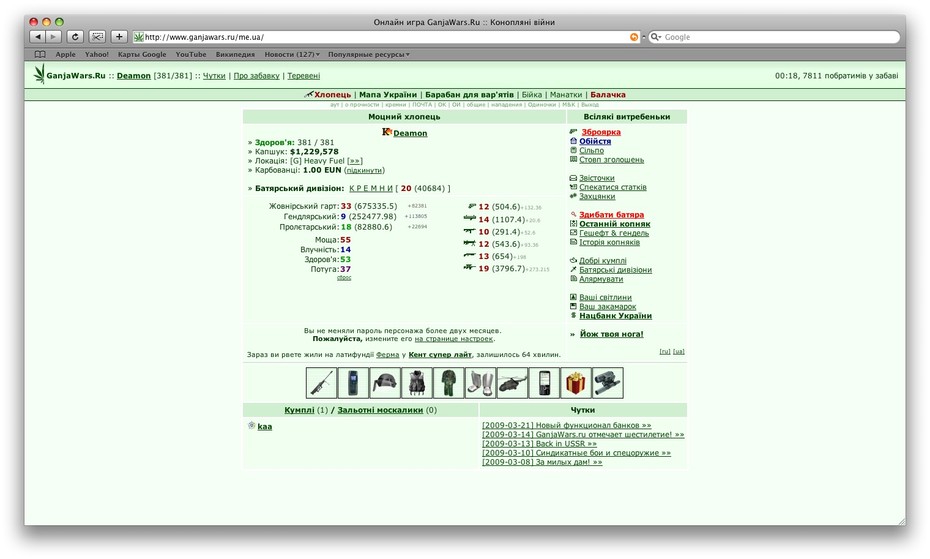Open the Останній копняк link
The height and width of the screenshot is (559, 930).
[614, 224]
